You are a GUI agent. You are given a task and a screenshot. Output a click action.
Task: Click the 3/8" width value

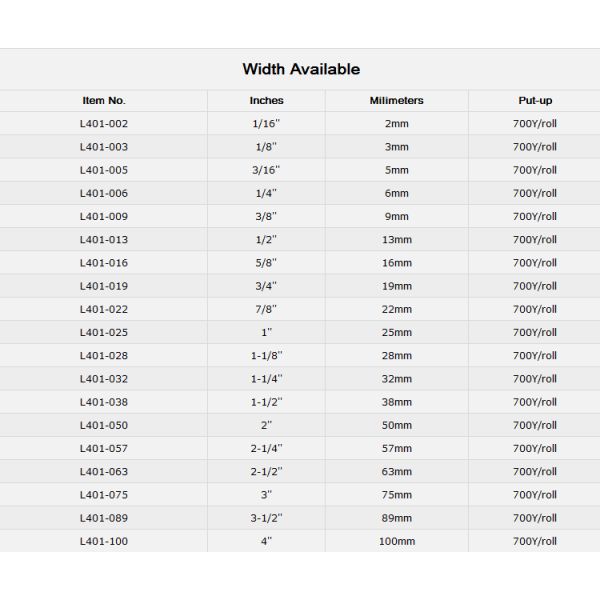[x=266, y=216]
